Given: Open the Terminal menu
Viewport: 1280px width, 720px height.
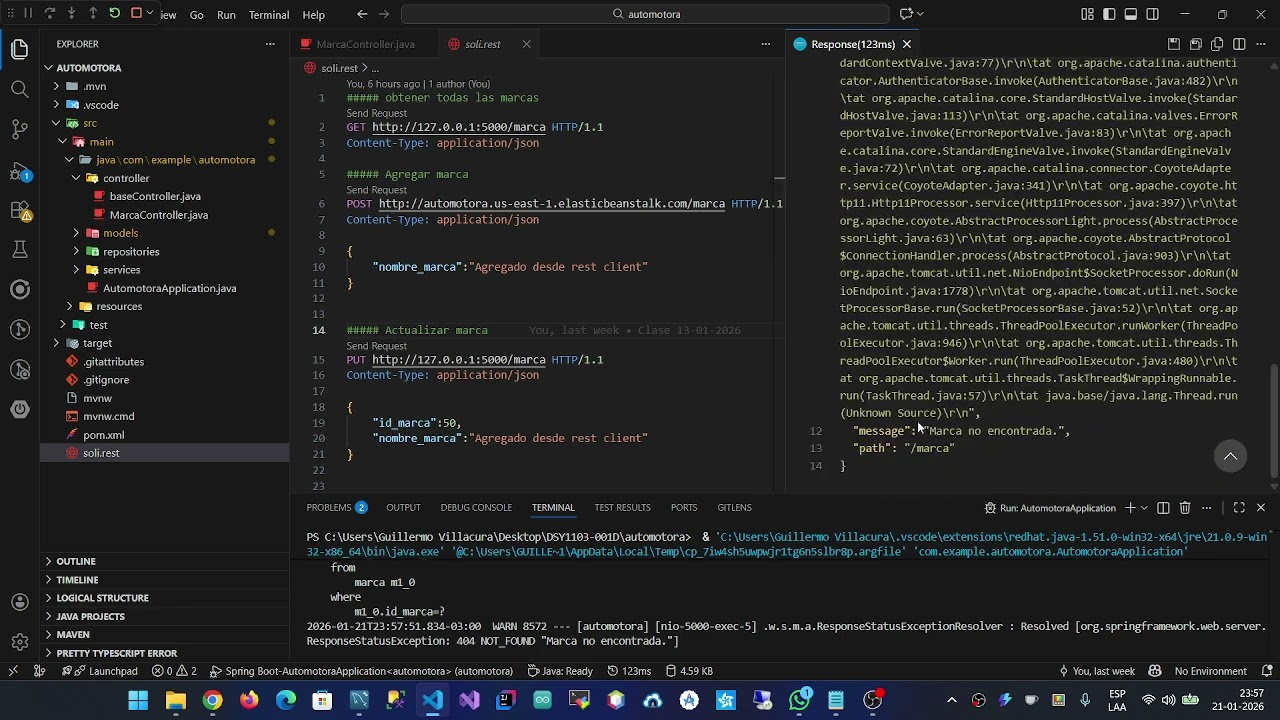Looking at the screenshot, I should point(269,15).
